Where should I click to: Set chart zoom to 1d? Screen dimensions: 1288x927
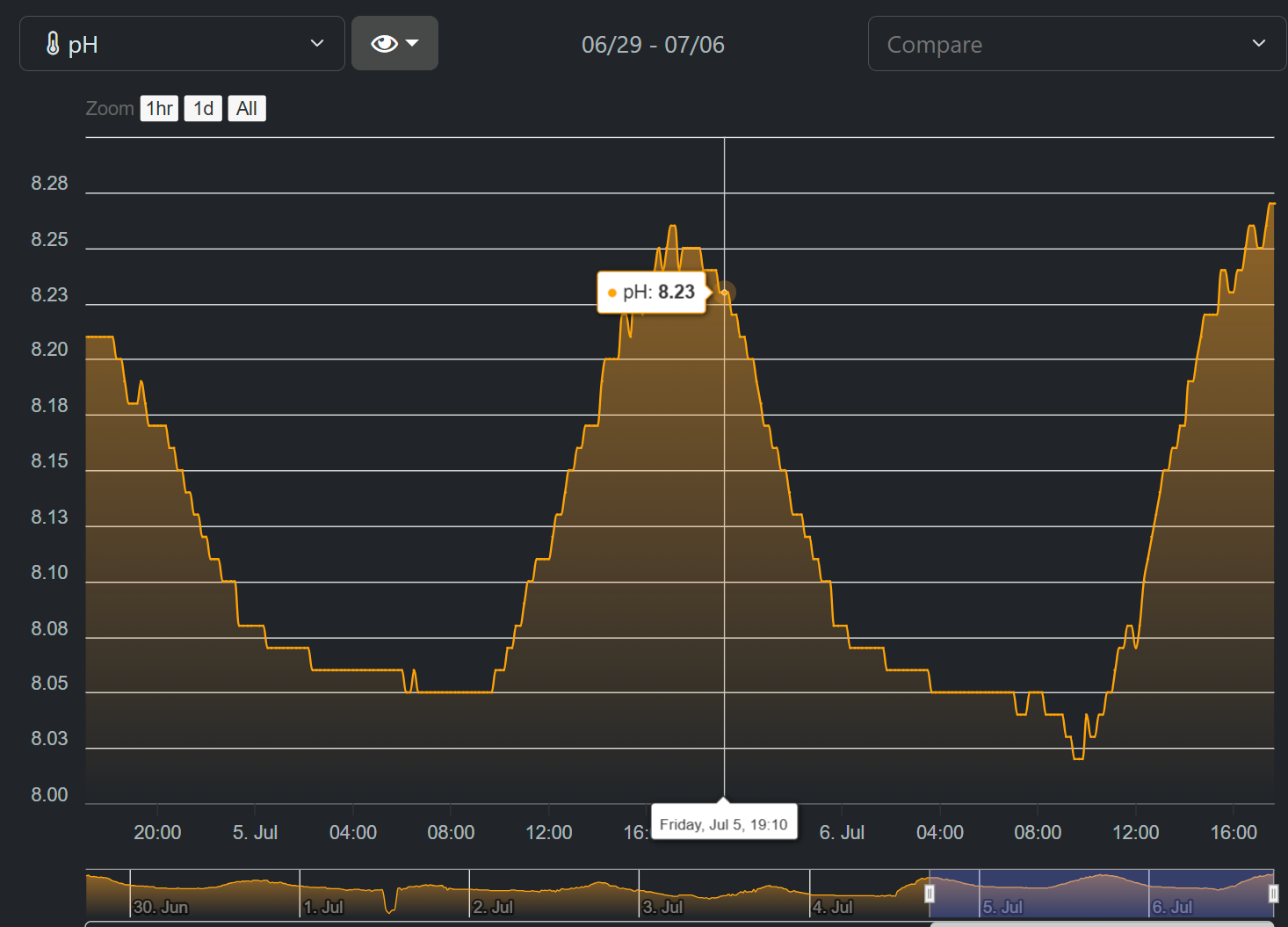[203, 109]
